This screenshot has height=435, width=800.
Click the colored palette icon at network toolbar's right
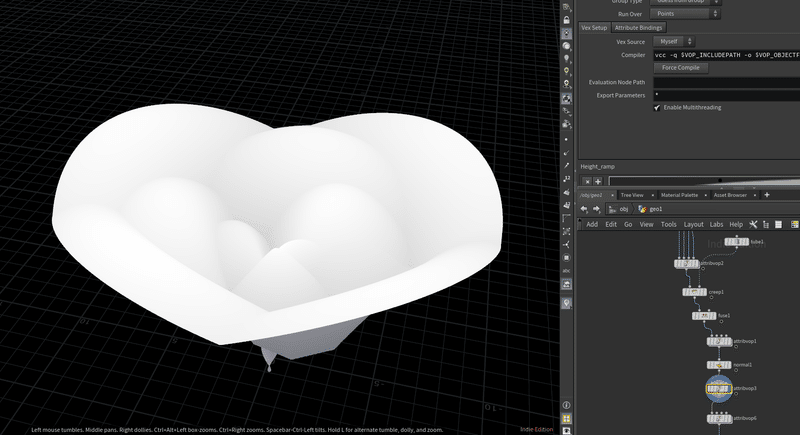pyautogui.click(x=794, y=224)
